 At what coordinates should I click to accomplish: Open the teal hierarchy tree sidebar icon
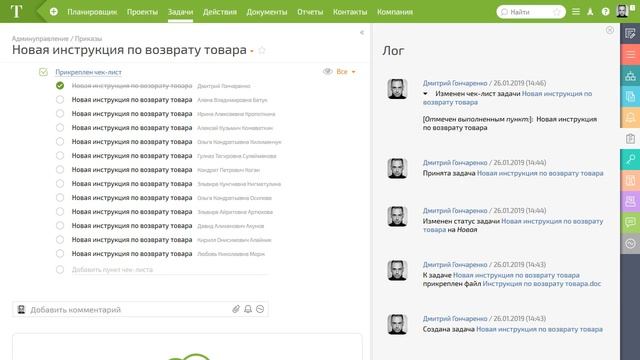point(630,76)
